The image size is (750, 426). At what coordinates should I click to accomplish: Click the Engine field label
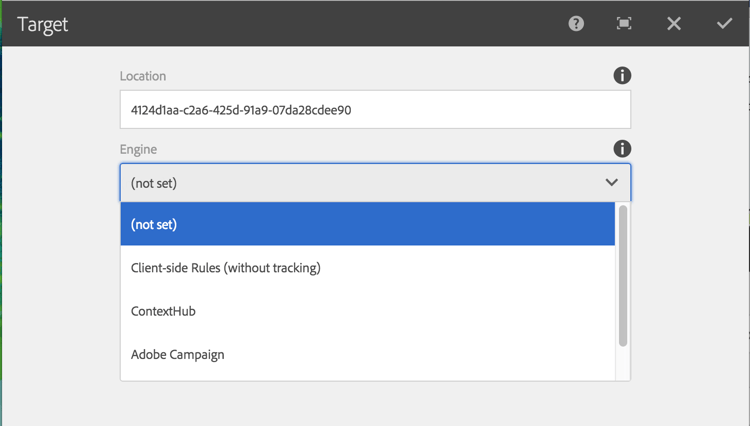pyautogui.click(x=139, y=149)
